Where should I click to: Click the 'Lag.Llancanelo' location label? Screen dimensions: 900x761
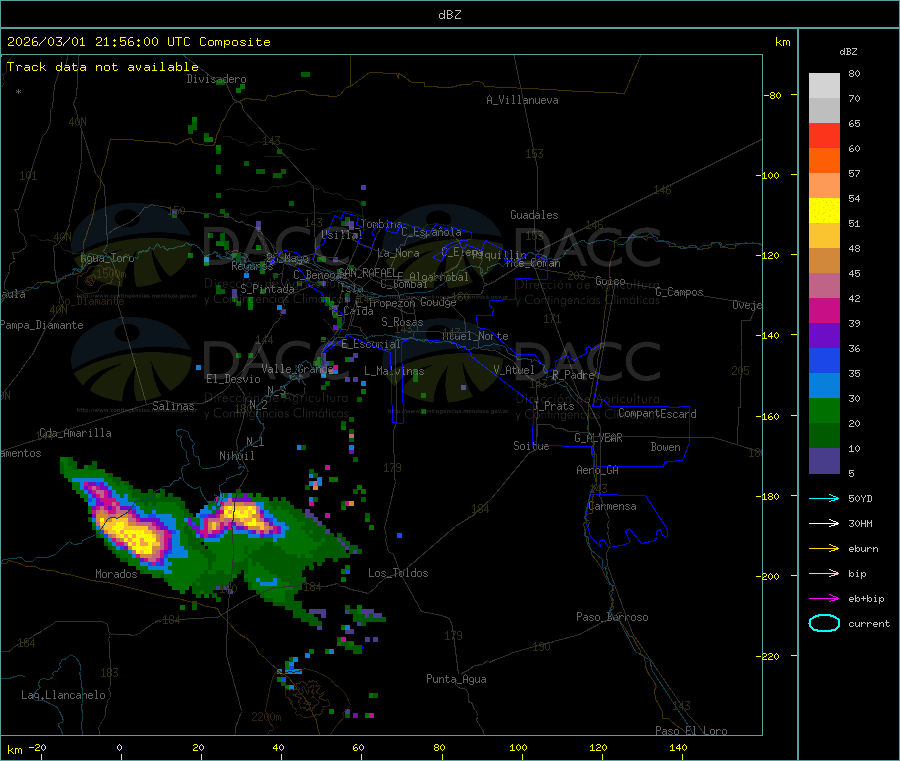tap(64, 695)
